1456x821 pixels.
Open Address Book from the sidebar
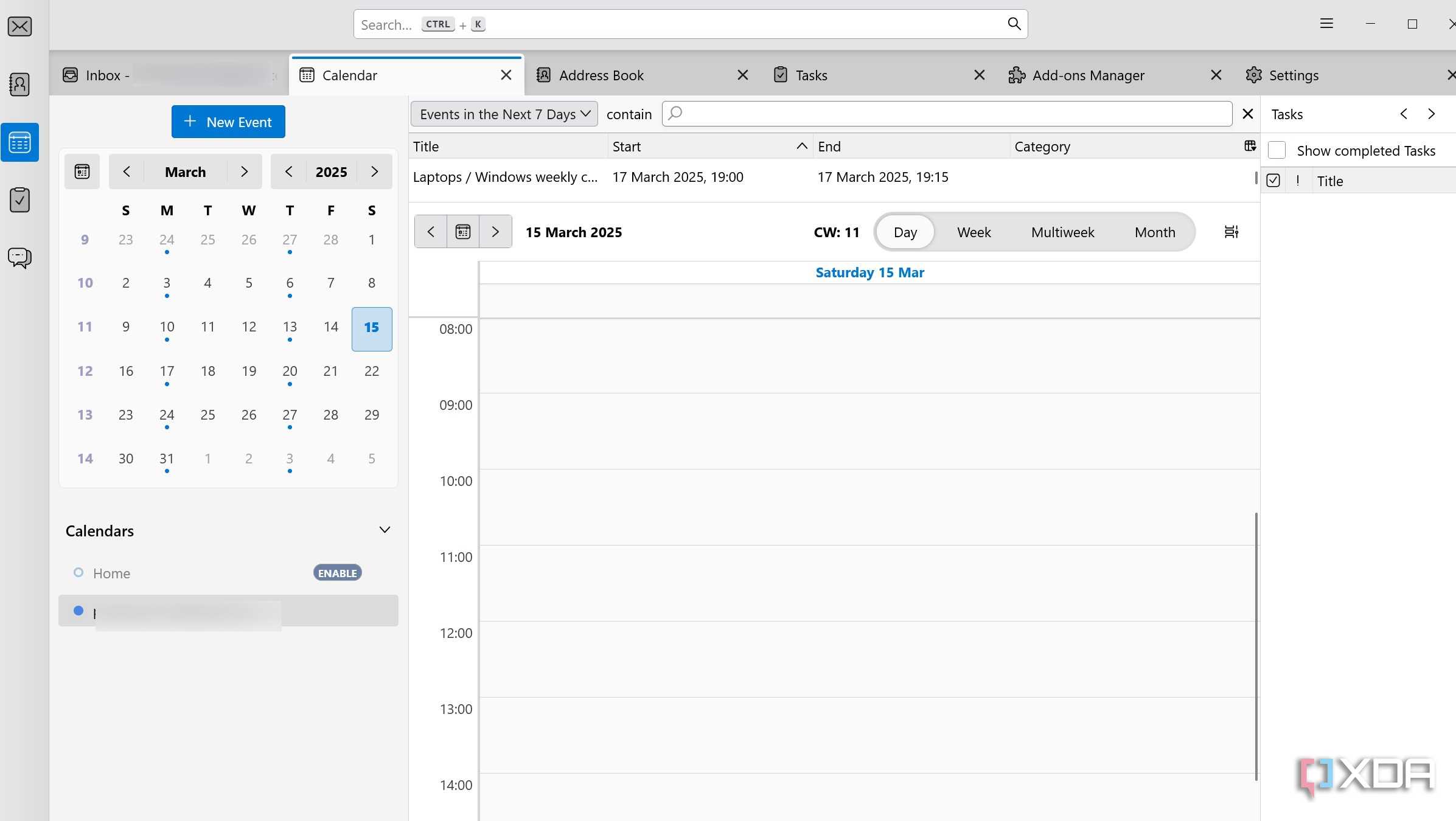coord(19,85)
